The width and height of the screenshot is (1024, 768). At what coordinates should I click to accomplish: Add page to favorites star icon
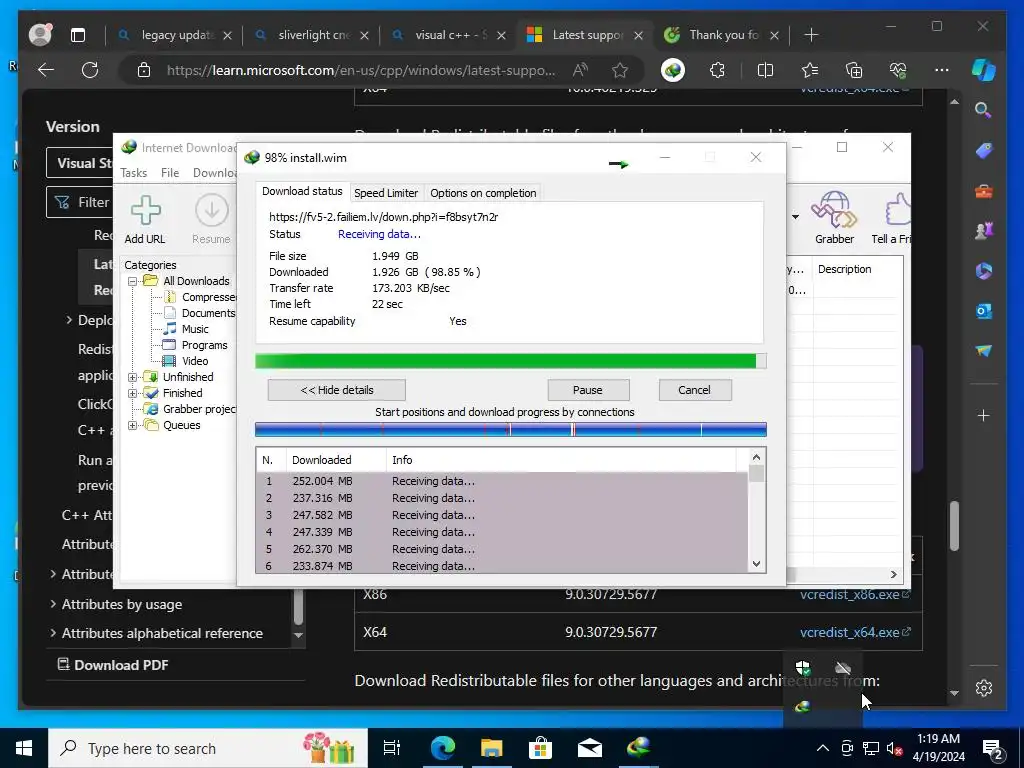point(620,70)
